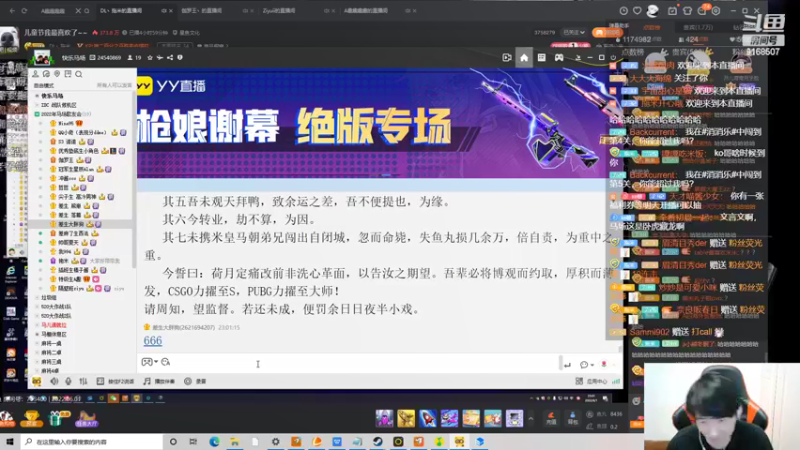
Task: Open Douyu settings gear icon
Action: click(x=716, y=11)
